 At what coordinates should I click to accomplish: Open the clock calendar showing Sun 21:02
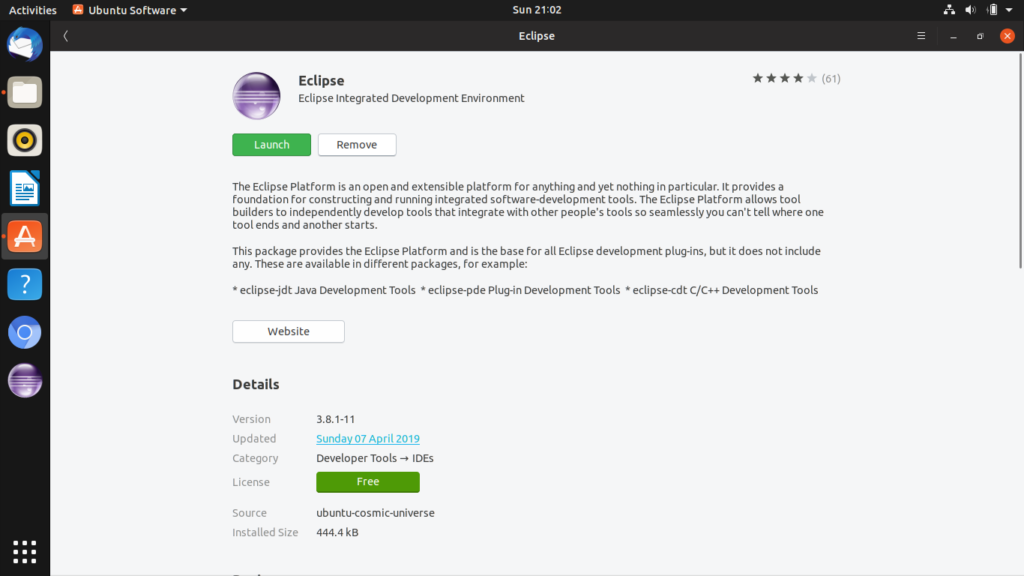[x=537, y=10]
